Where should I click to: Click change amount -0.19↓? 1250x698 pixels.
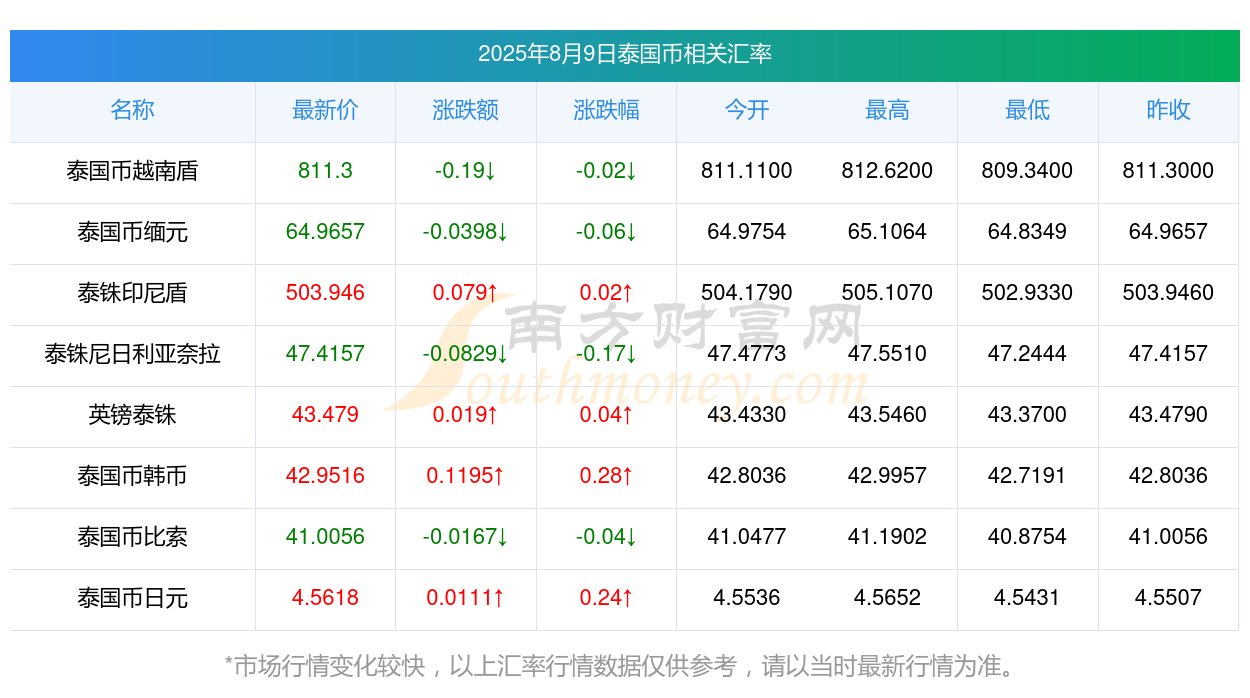[466, 171]
